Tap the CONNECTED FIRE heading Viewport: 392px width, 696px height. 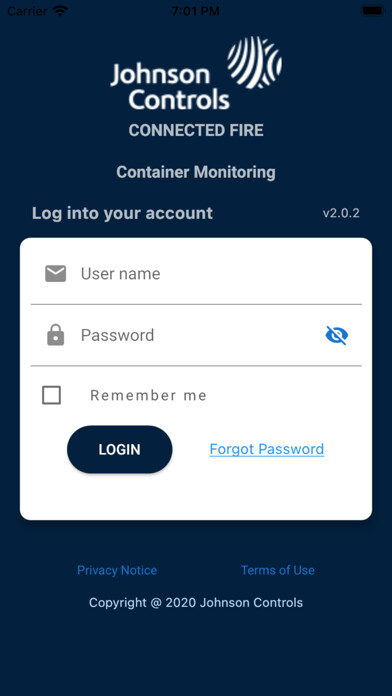196,130
